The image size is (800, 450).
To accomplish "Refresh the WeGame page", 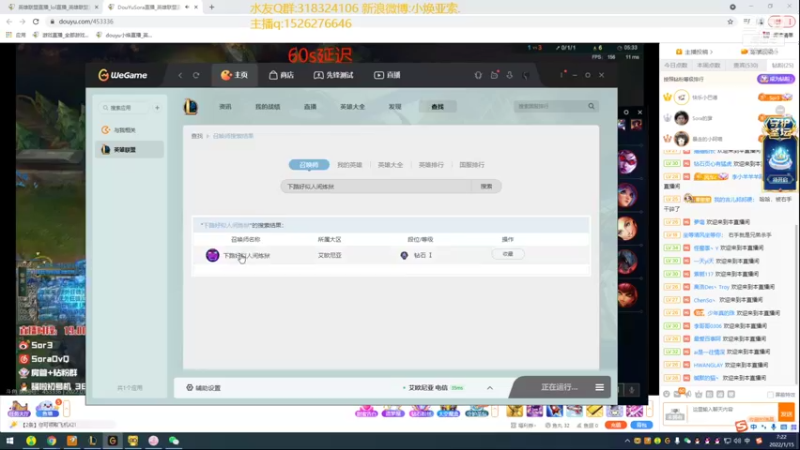I will pos(196,75).
